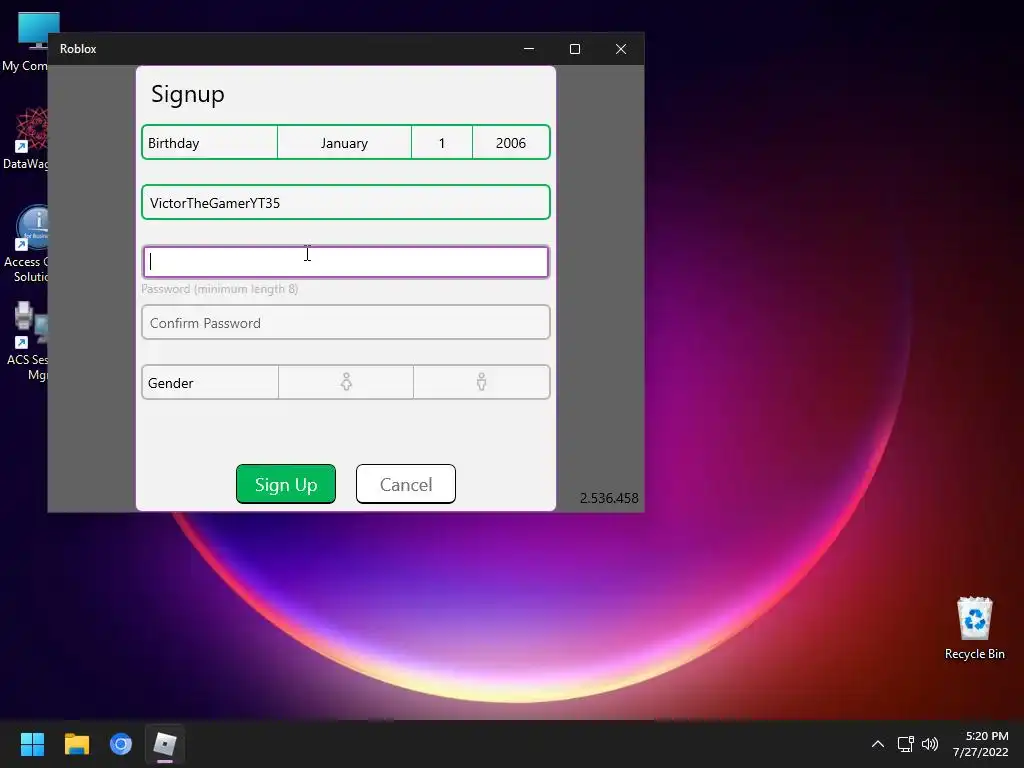Open the birthday year dropdown showing 2006

(x=511, y=142)
